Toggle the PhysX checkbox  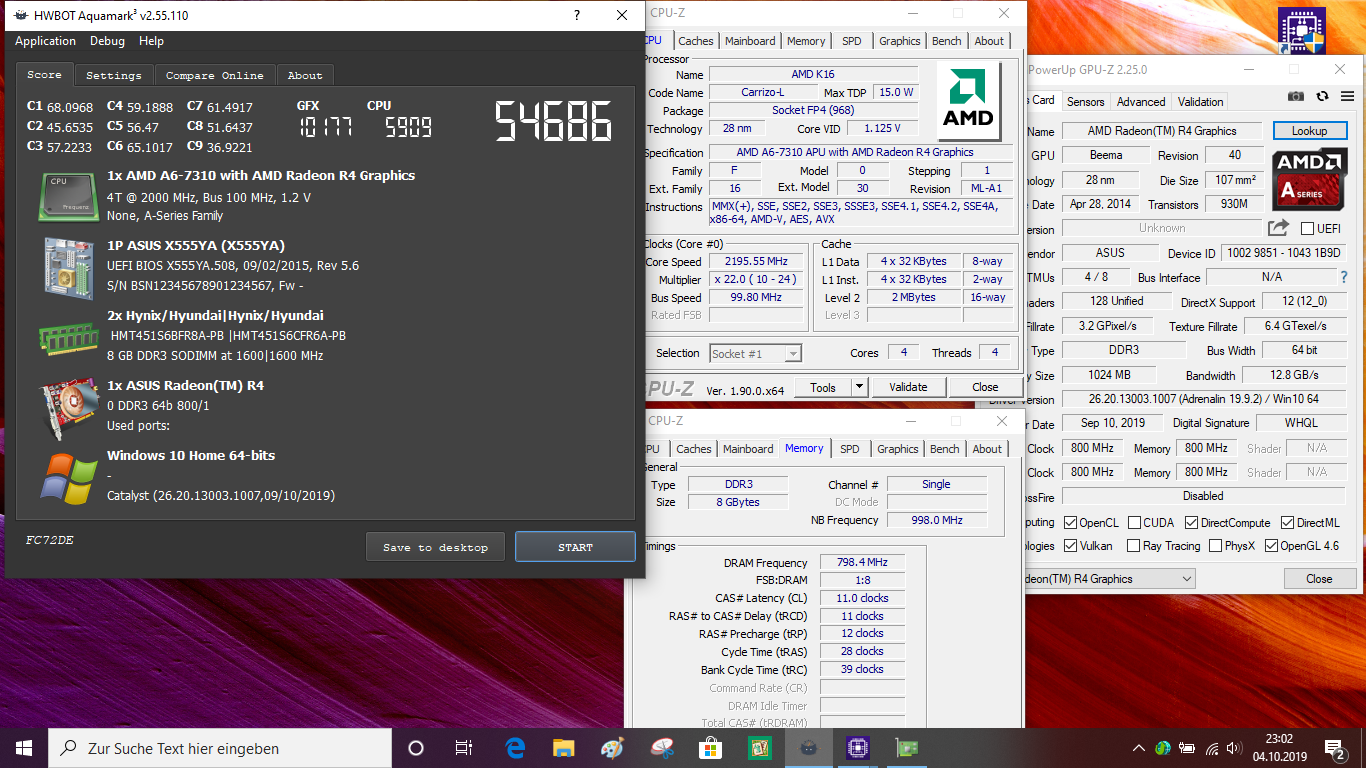click(1215, 546)
